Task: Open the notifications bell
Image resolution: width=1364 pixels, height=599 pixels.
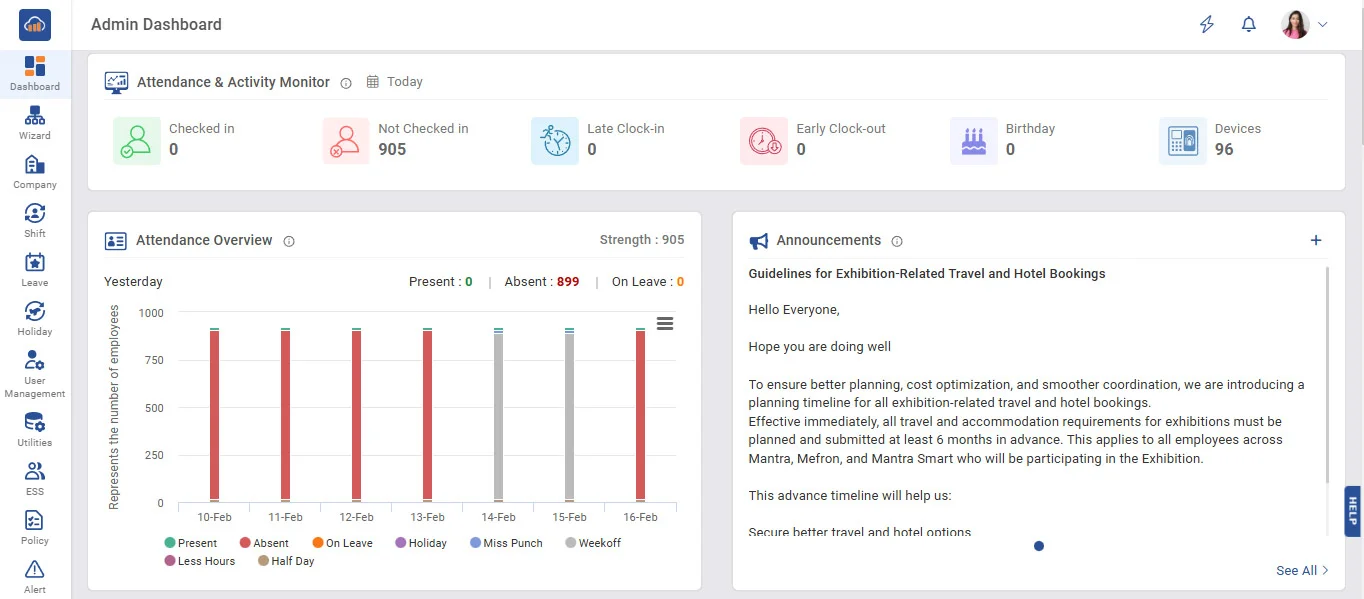Action: (1248, 25)
